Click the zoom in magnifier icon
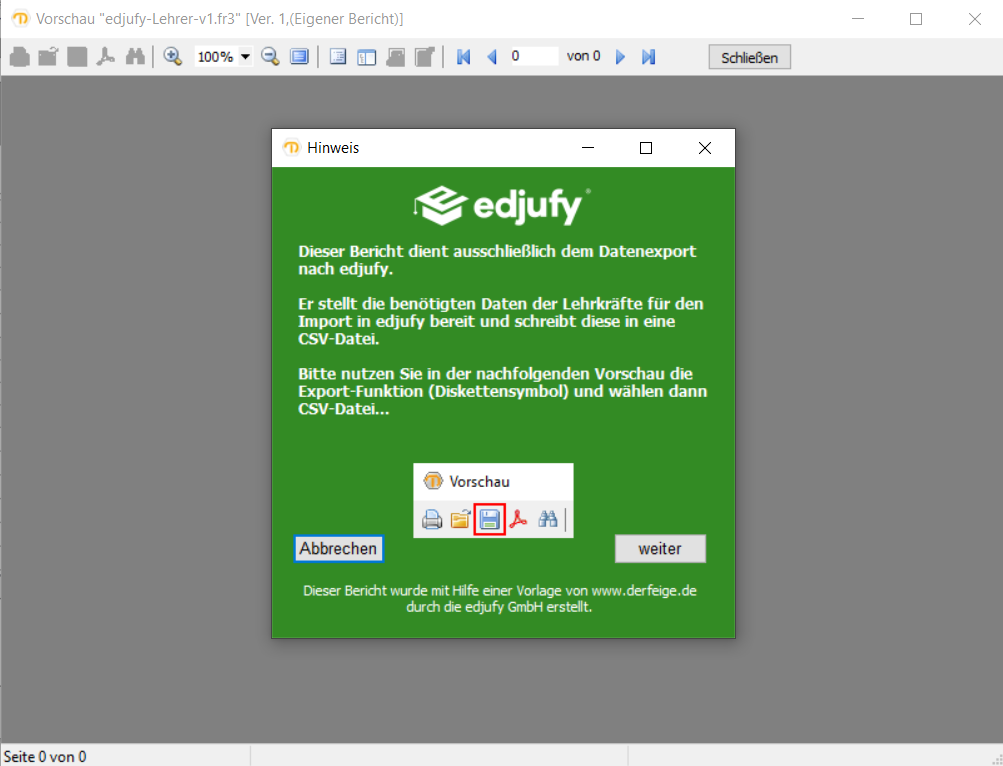1003x766 pixels. click(173, 57)
